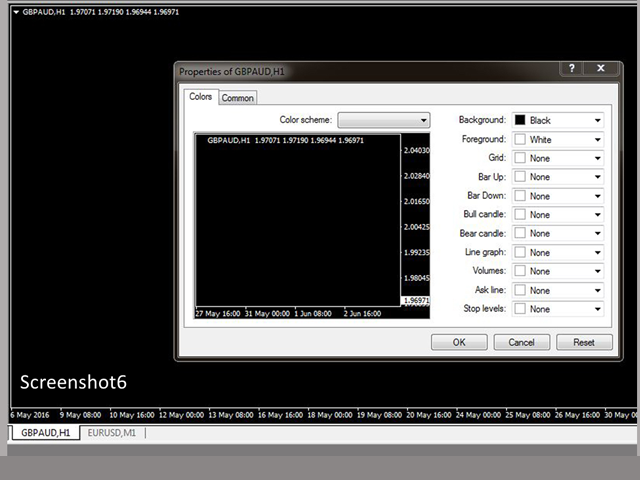Click the help question mark button
The height and width of the screenshot is (480, 640).
[572, 69]
